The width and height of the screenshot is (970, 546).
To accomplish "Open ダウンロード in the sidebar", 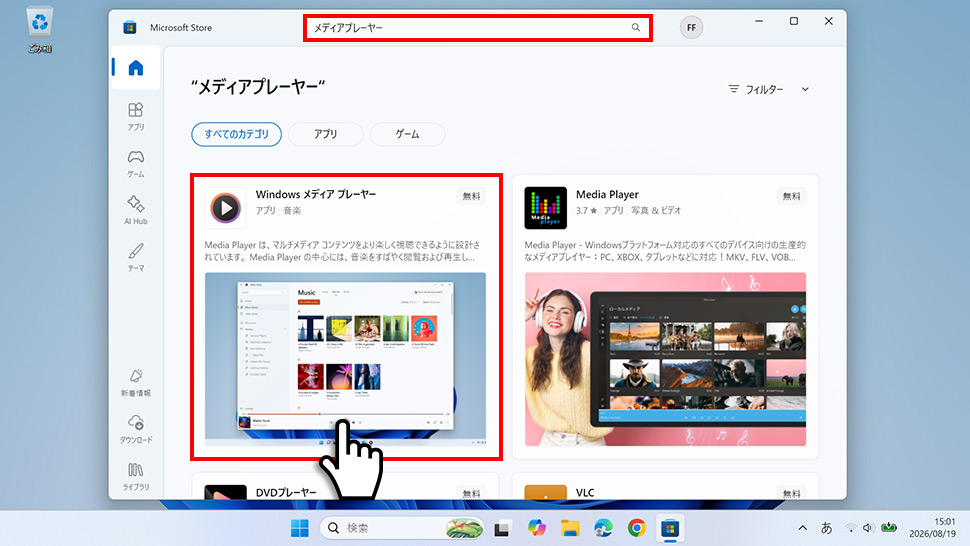I will [135, 429].
